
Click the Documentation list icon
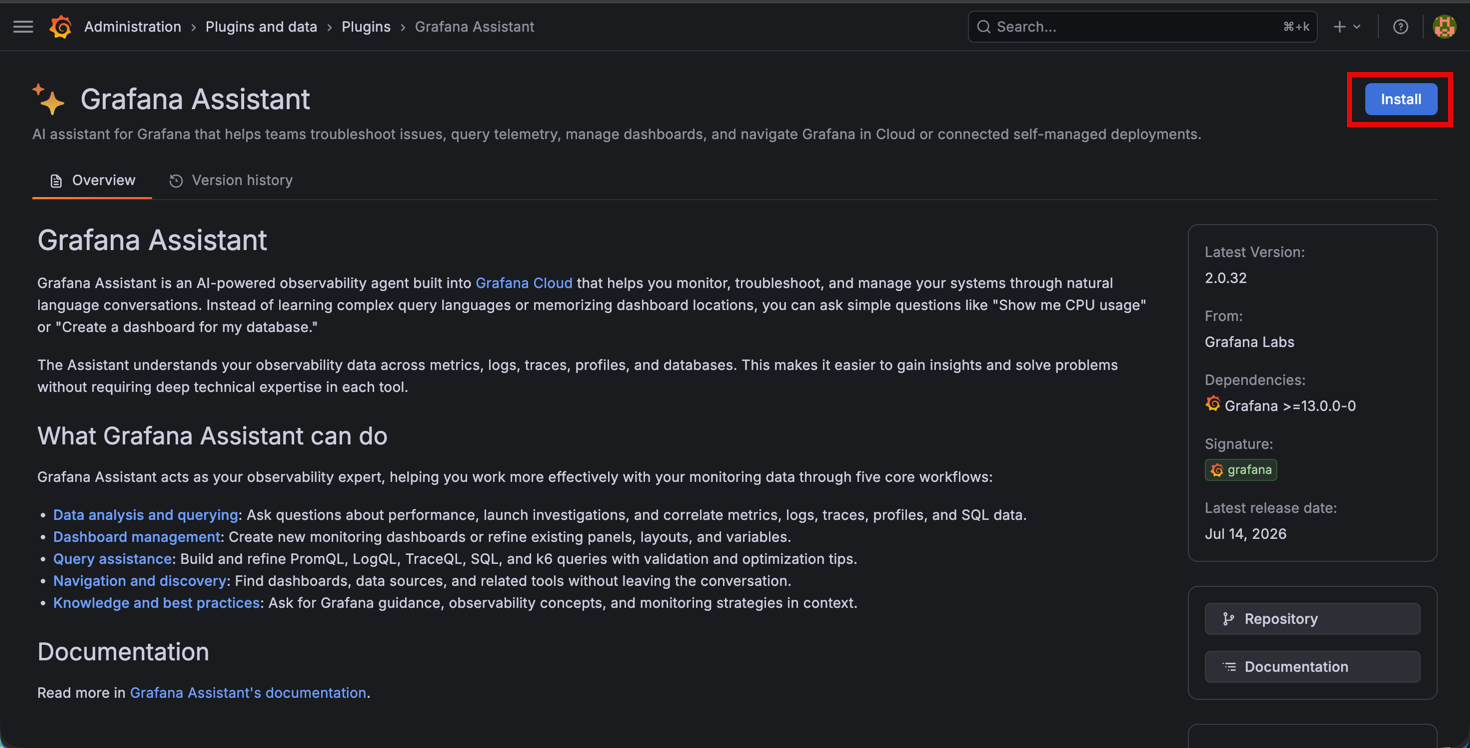click(x=1229, y=667)
